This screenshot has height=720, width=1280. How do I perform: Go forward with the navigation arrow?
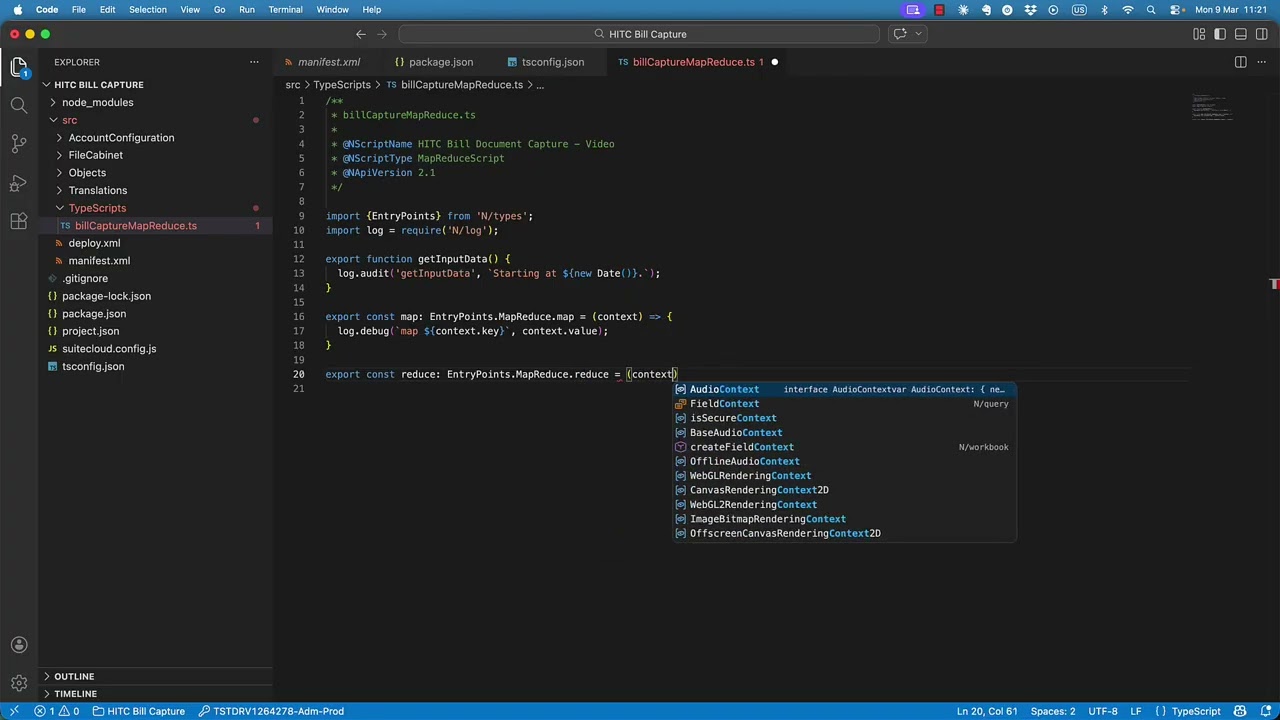pos(382,34)
